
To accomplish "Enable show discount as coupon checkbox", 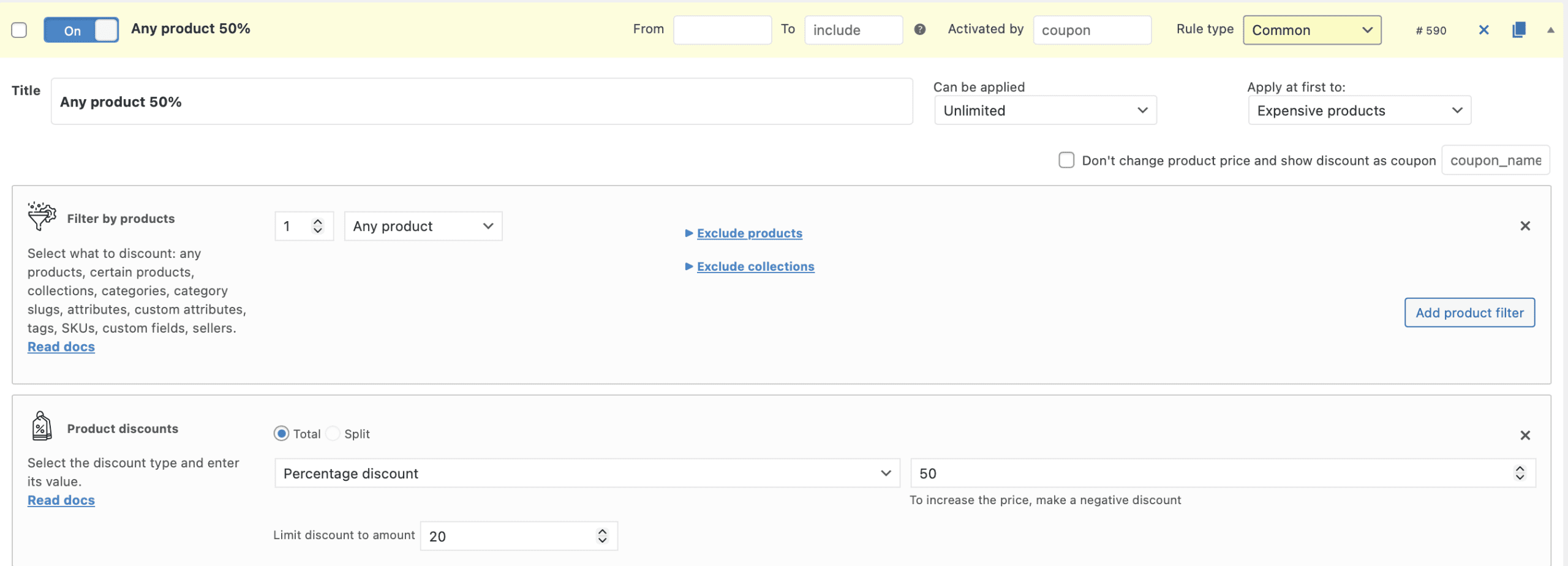I will click(1066, 160).
